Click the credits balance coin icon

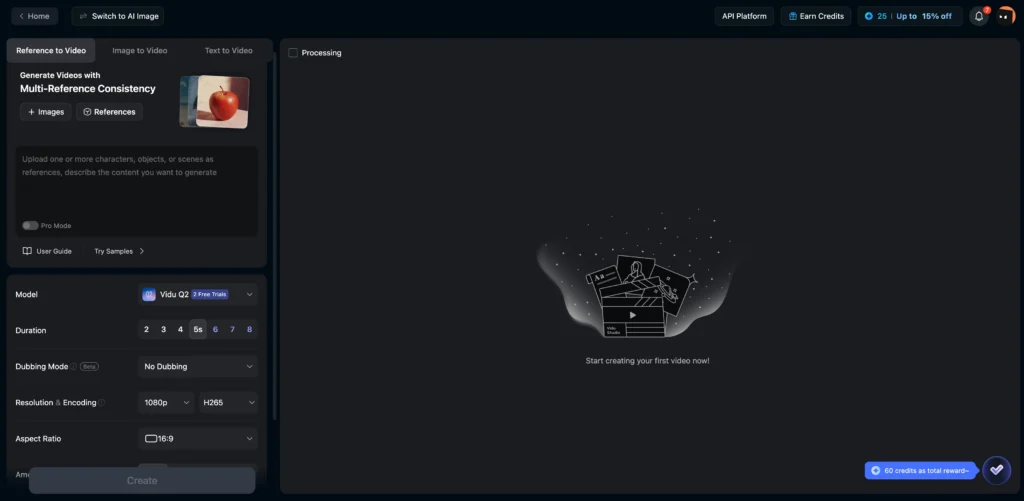click(868, 16)
